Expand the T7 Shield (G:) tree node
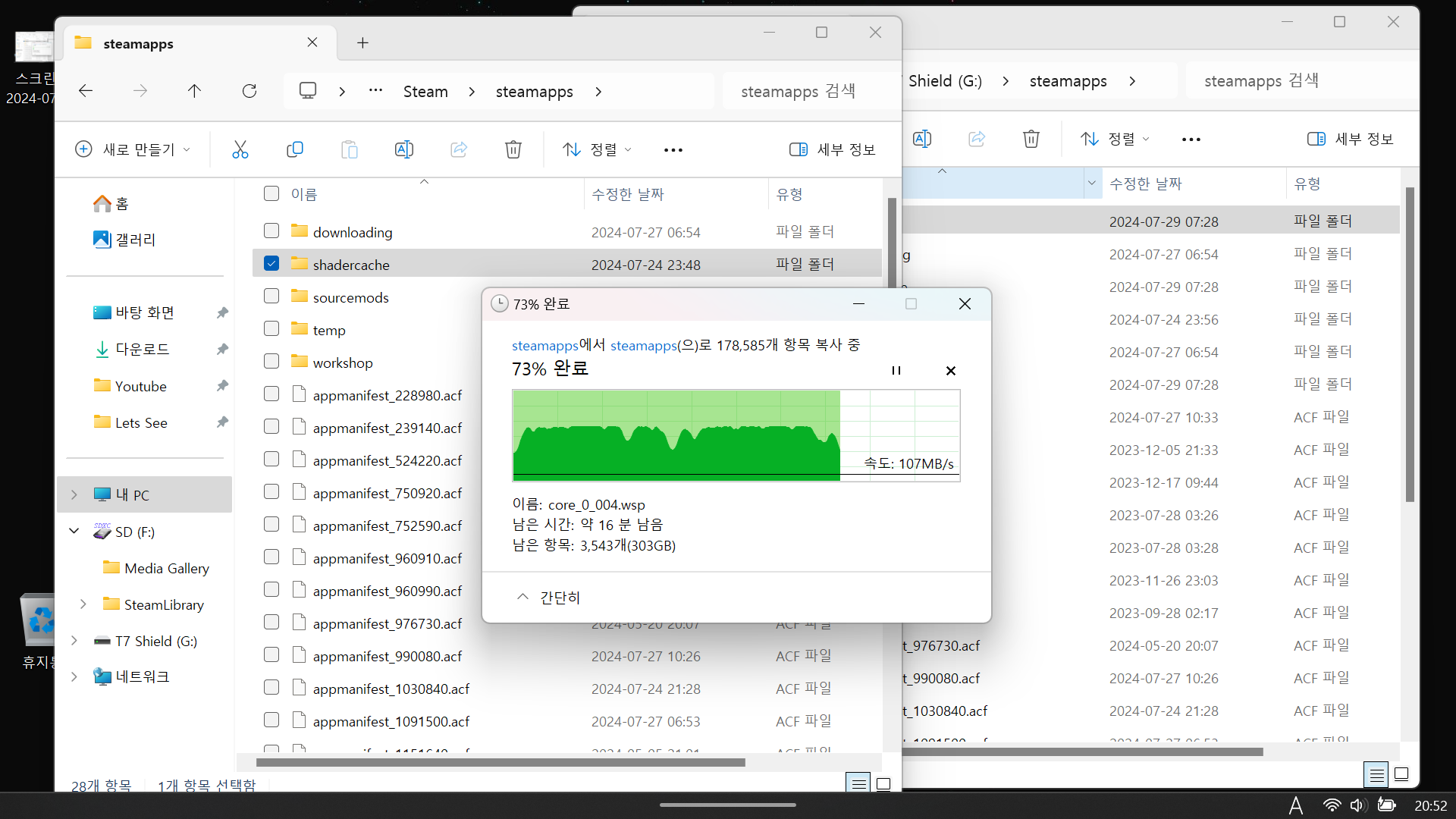 coord(74,641)
